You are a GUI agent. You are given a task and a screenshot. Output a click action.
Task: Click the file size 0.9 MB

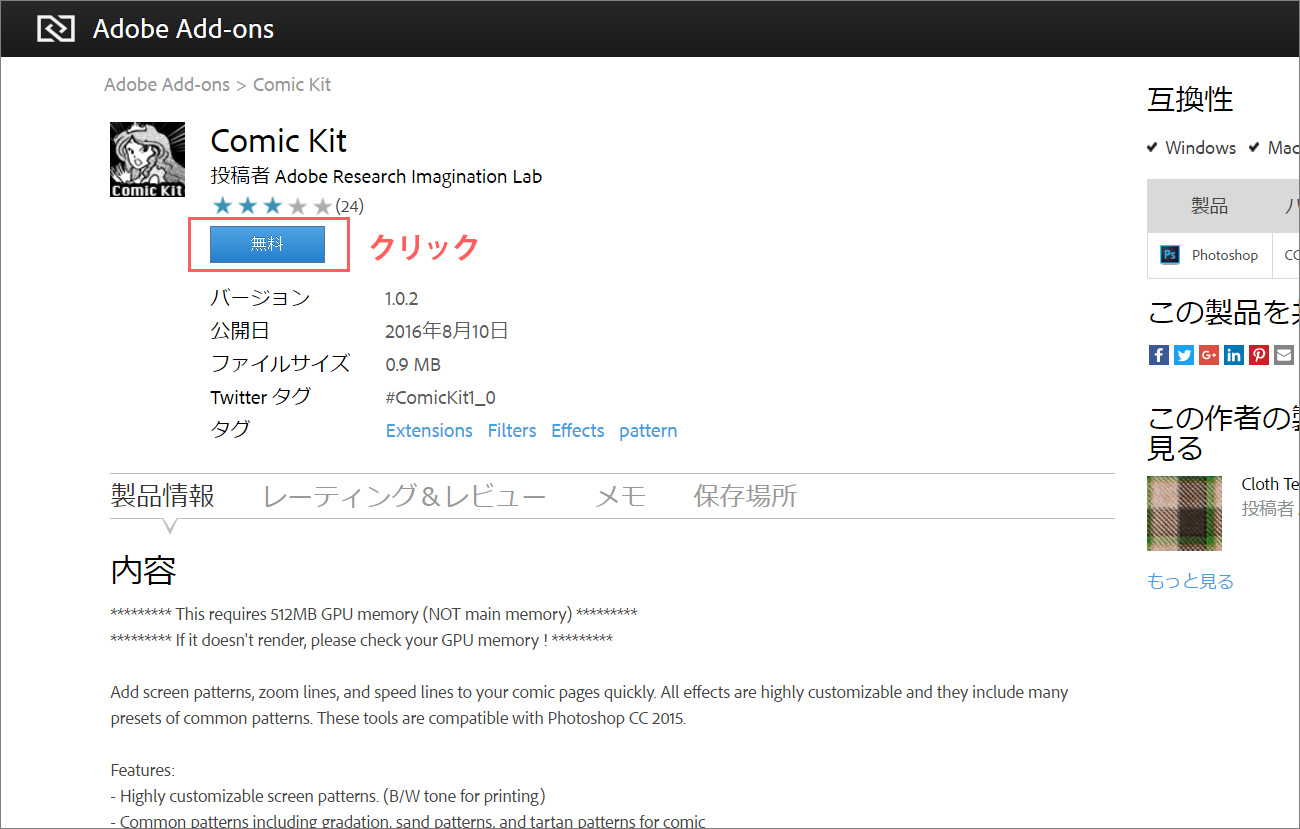click(413, 365)
